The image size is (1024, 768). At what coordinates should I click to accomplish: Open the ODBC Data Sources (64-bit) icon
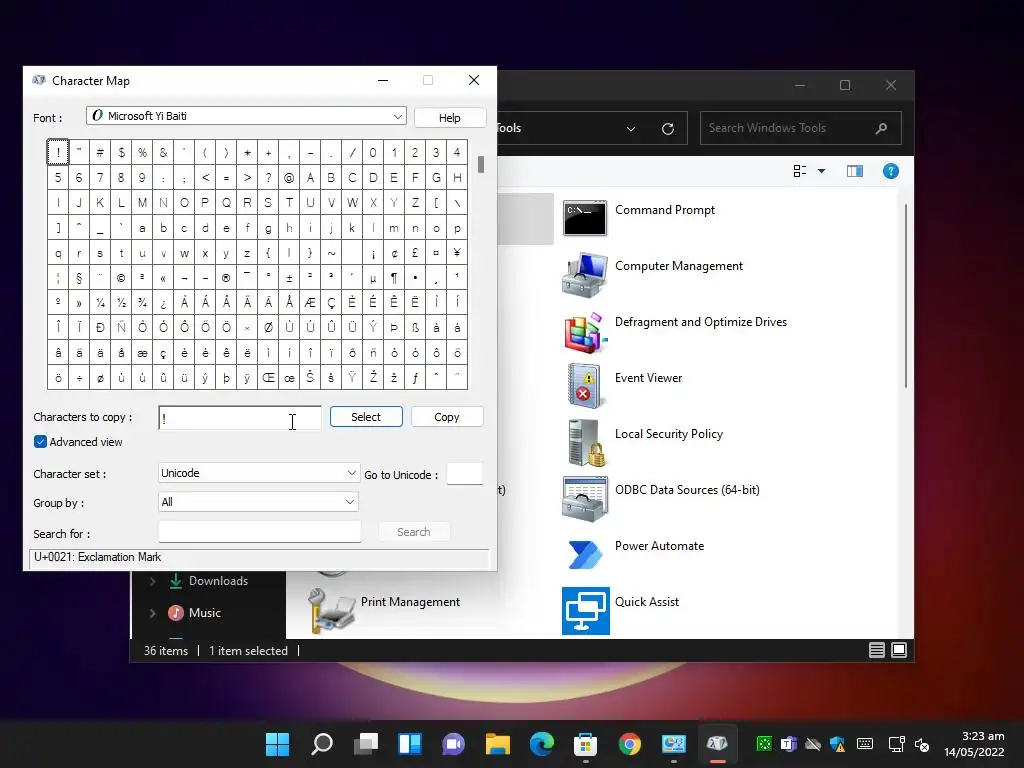tap(584, 499)
